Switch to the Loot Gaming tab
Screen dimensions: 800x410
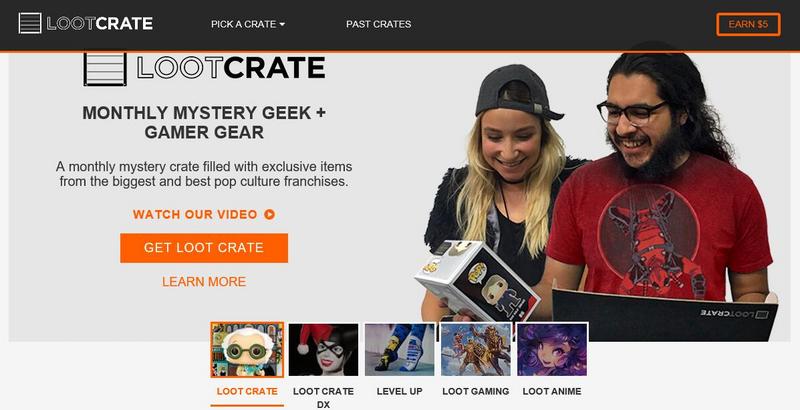click(476, 391)
